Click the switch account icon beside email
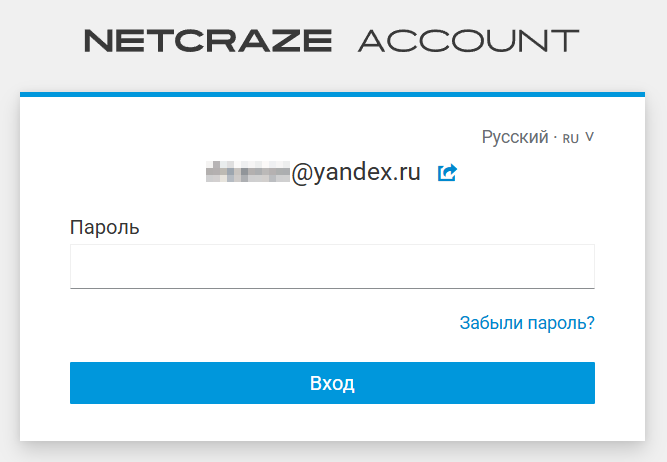The image size is (667, 462). [447, 173]
